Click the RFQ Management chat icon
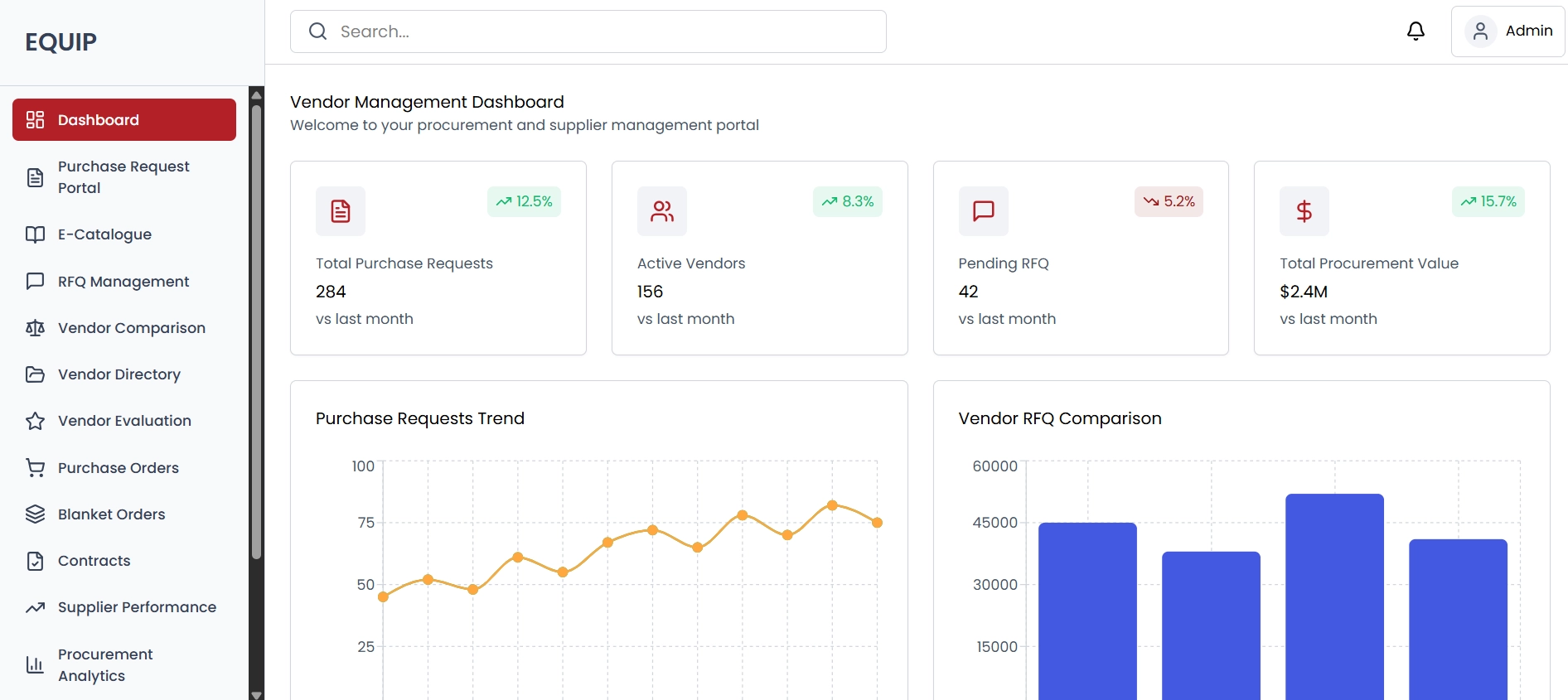This screenshot has width=1568, height=700. click(x=35, y=282)
